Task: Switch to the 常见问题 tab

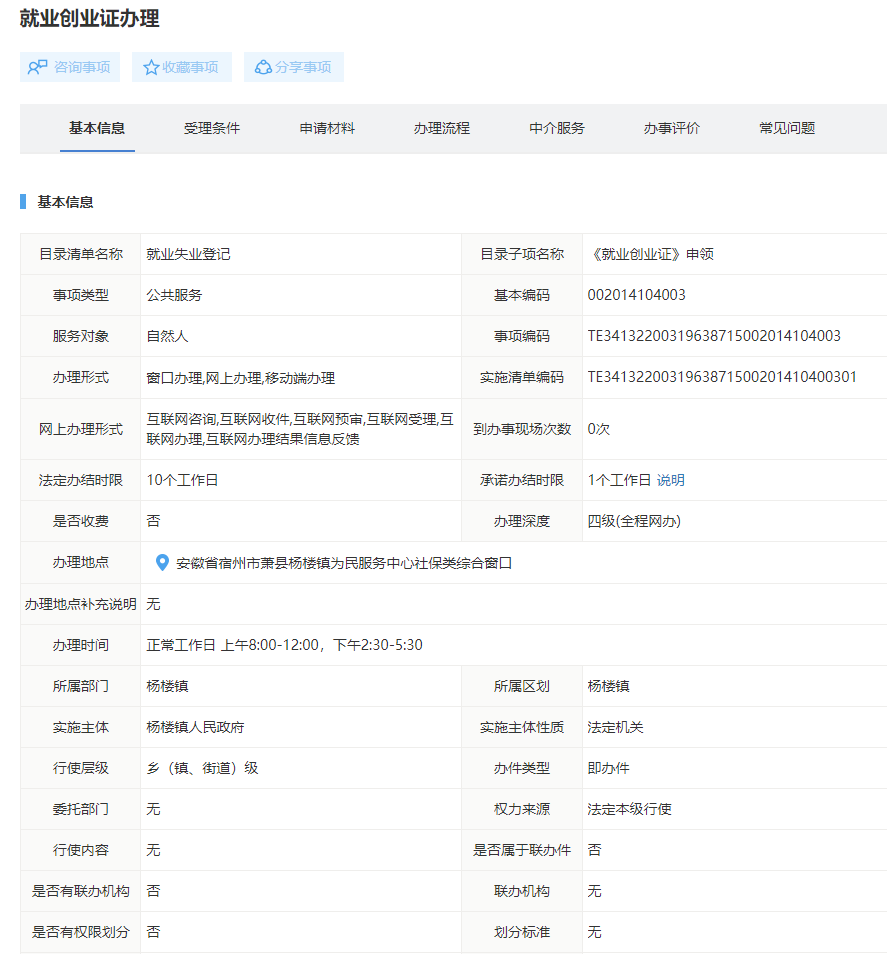Action: [787, 128]
